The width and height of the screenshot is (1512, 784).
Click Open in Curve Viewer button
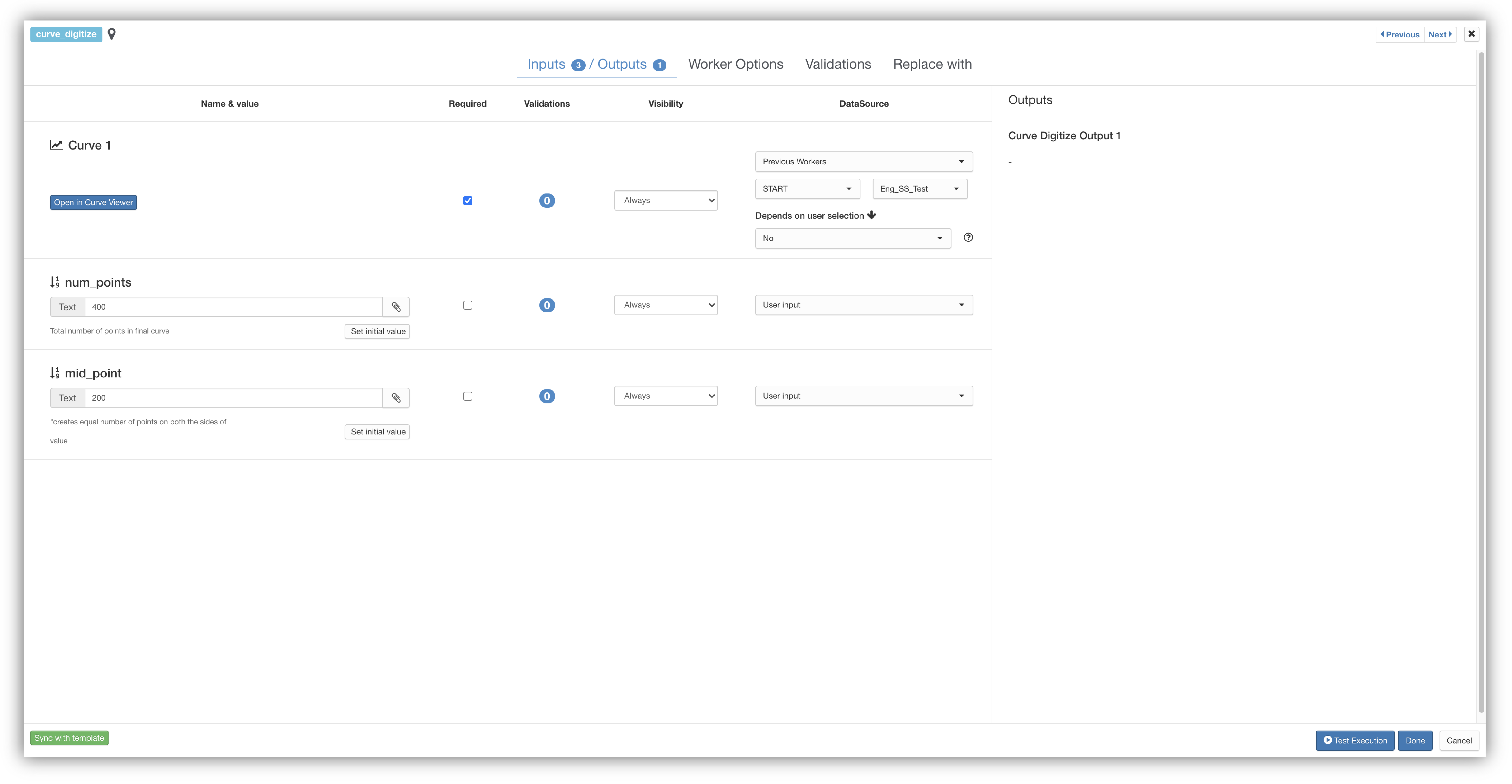[93, 203]
